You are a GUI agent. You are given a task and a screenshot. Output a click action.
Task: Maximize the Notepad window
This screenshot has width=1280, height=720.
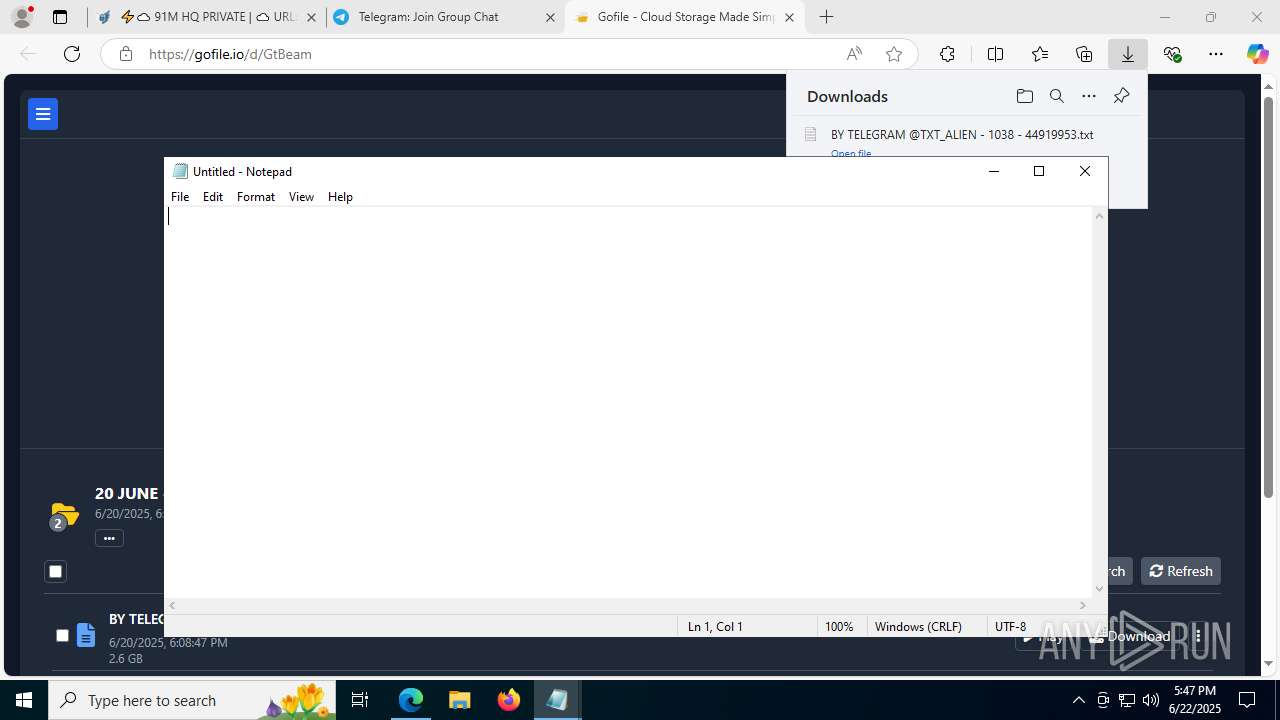(1039, 171)
